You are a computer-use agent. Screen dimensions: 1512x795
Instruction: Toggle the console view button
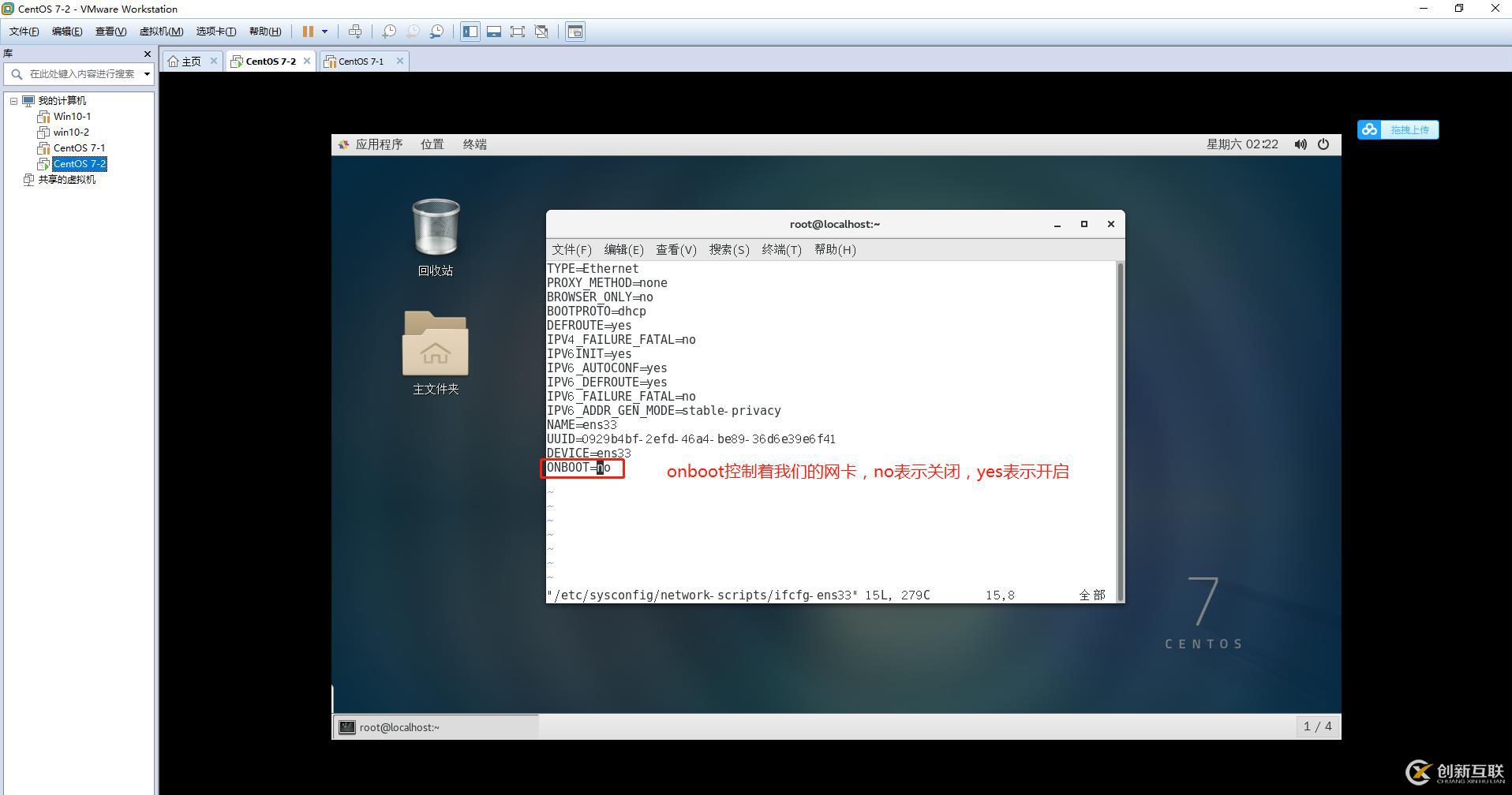pos(575,32)
